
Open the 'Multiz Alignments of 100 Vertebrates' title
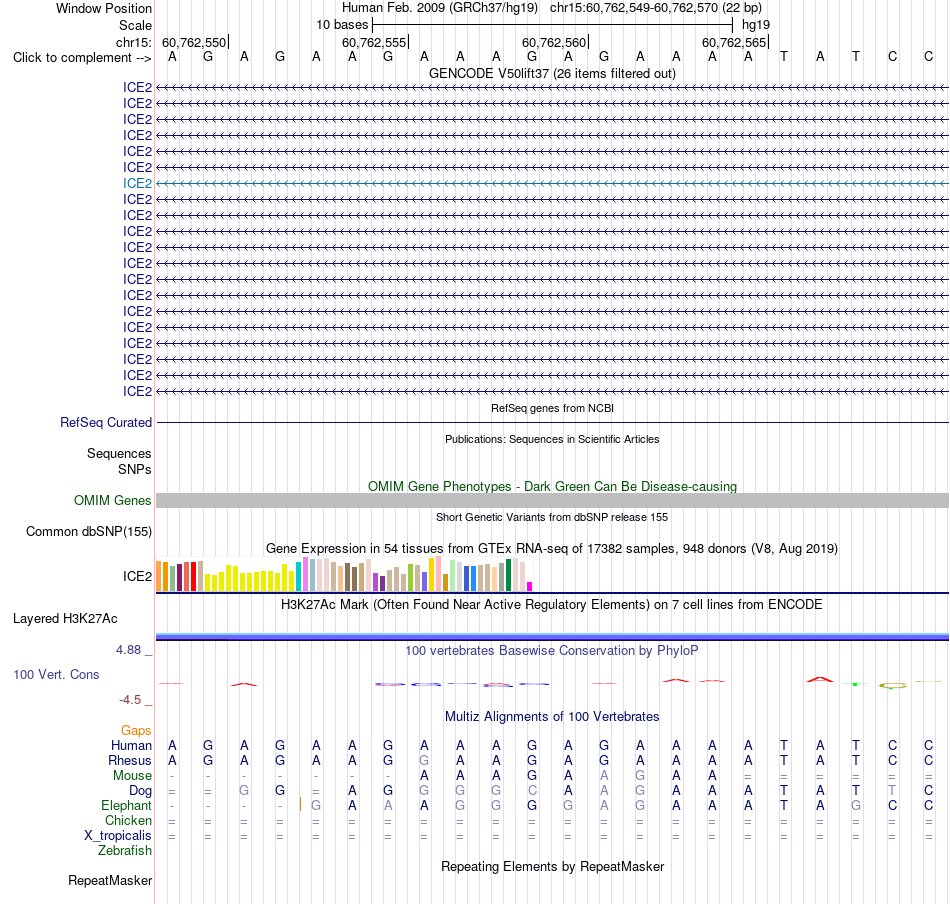(552, 717)
